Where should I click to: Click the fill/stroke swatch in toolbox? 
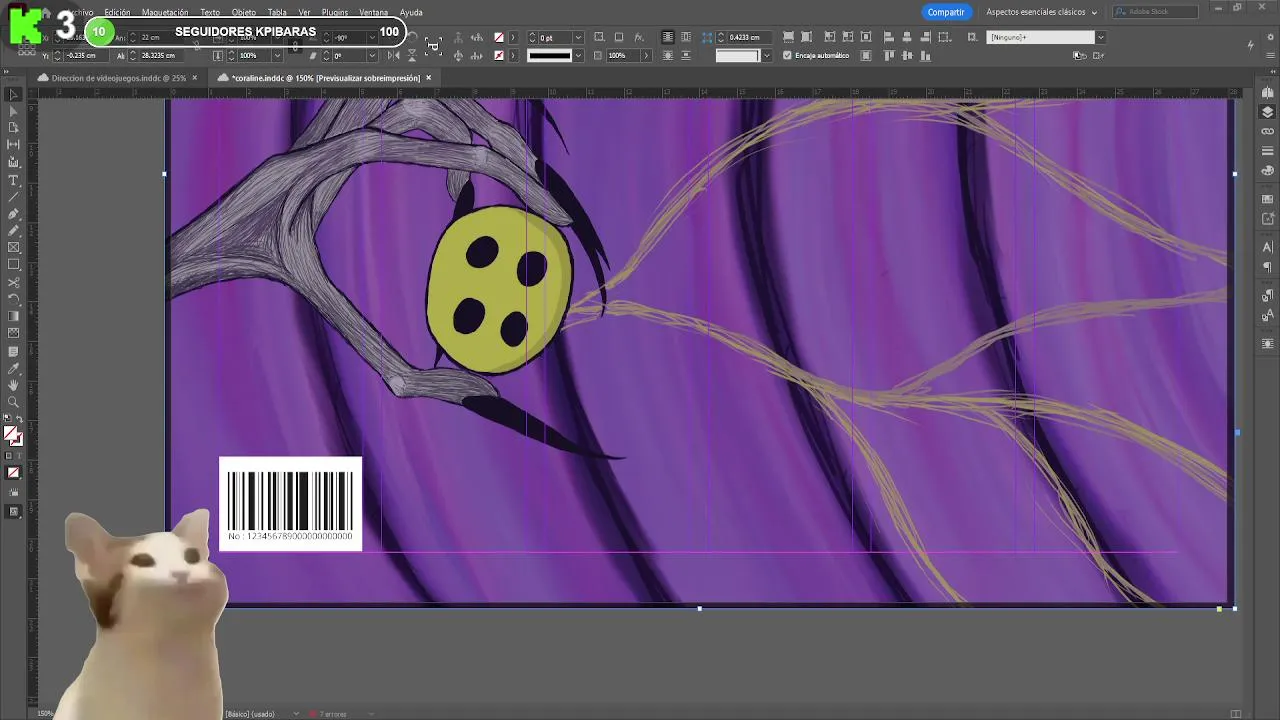[x=12, y=435]
